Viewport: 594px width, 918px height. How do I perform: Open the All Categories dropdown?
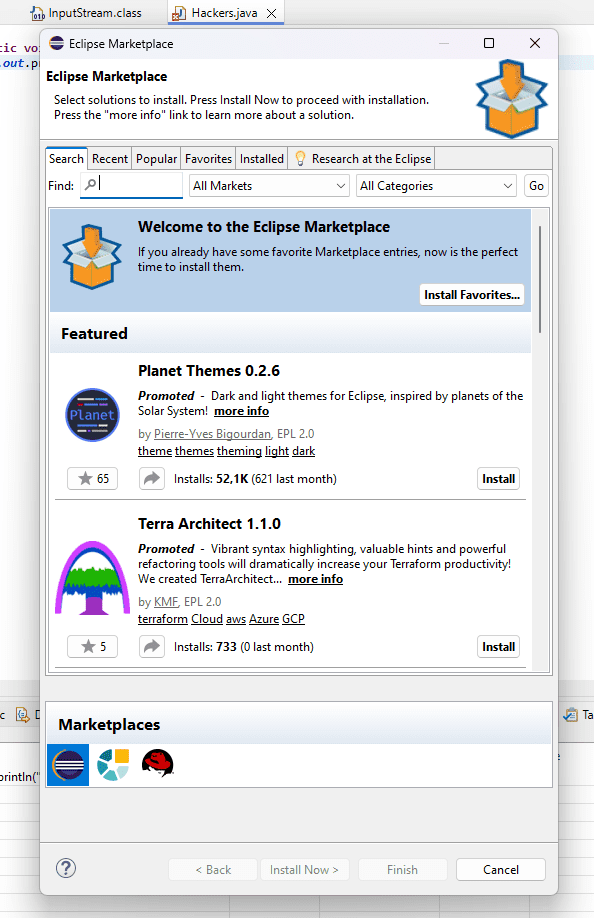437,186
